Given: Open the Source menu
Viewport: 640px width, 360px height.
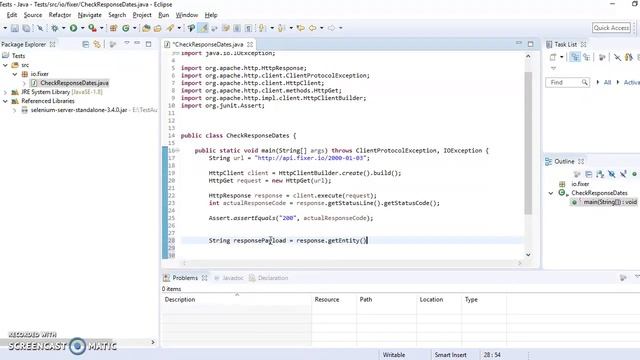Looking at the screenshot, I should 33,15.
